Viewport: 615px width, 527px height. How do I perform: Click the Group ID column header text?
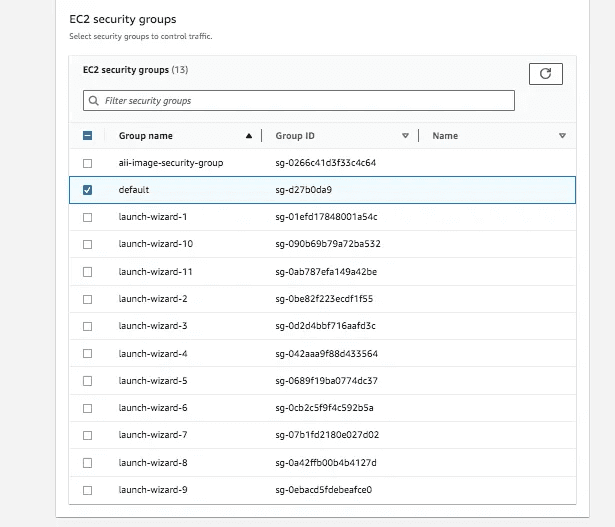point(295,136)
